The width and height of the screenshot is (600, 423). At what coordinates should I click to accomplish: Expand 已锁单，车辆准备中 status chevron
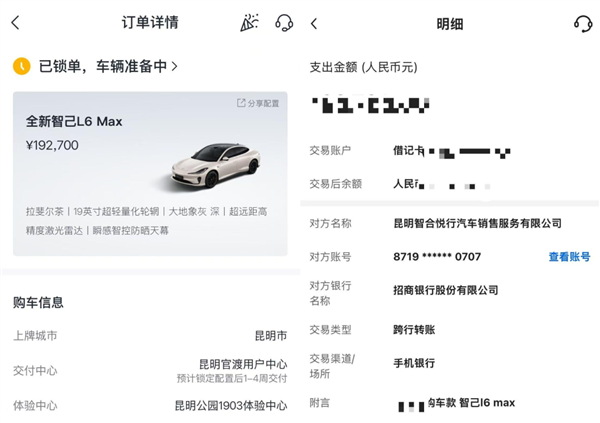[x=174, y=66]
